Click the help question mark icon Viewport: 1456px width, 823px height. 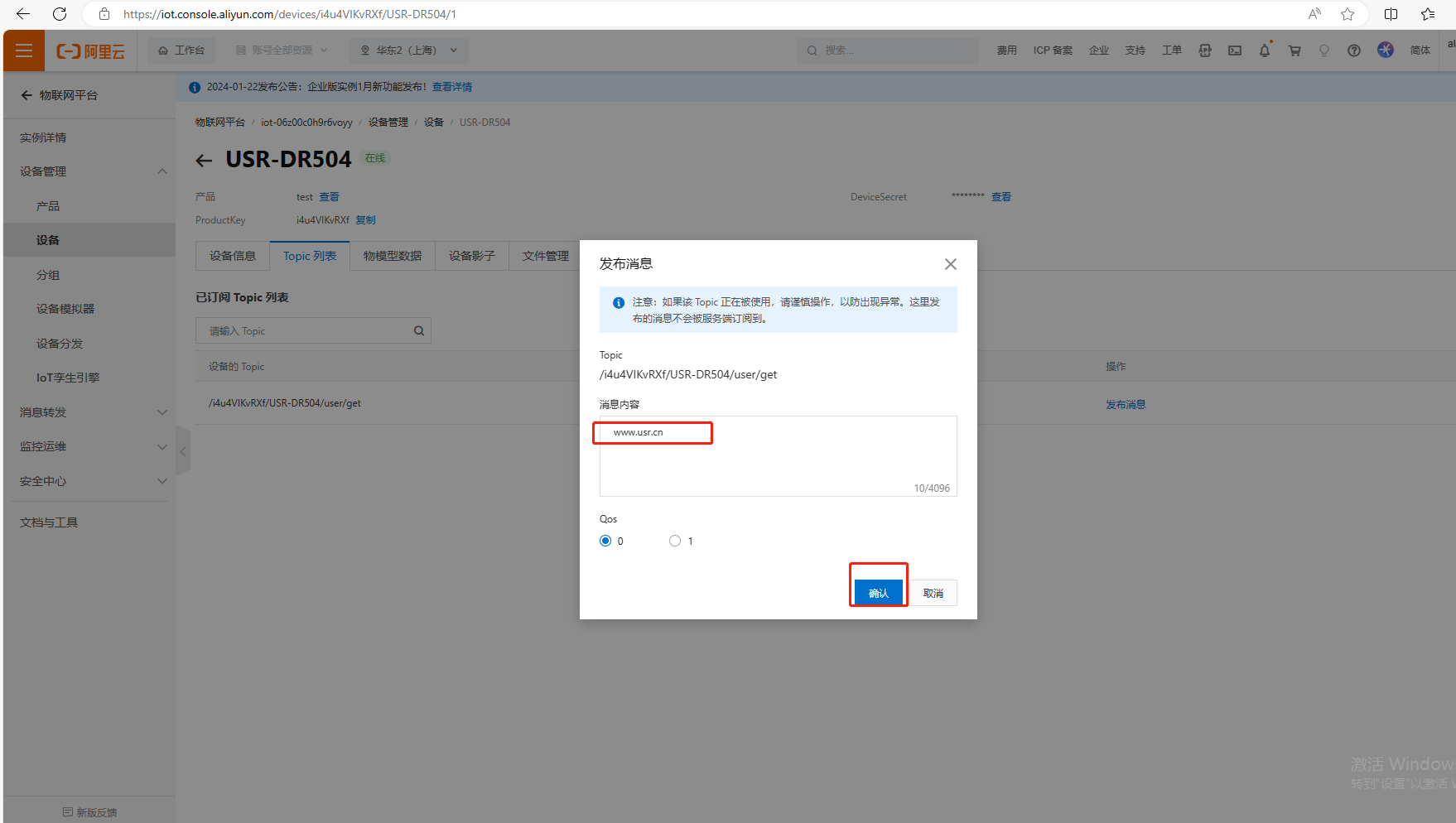pos(1353,51)
